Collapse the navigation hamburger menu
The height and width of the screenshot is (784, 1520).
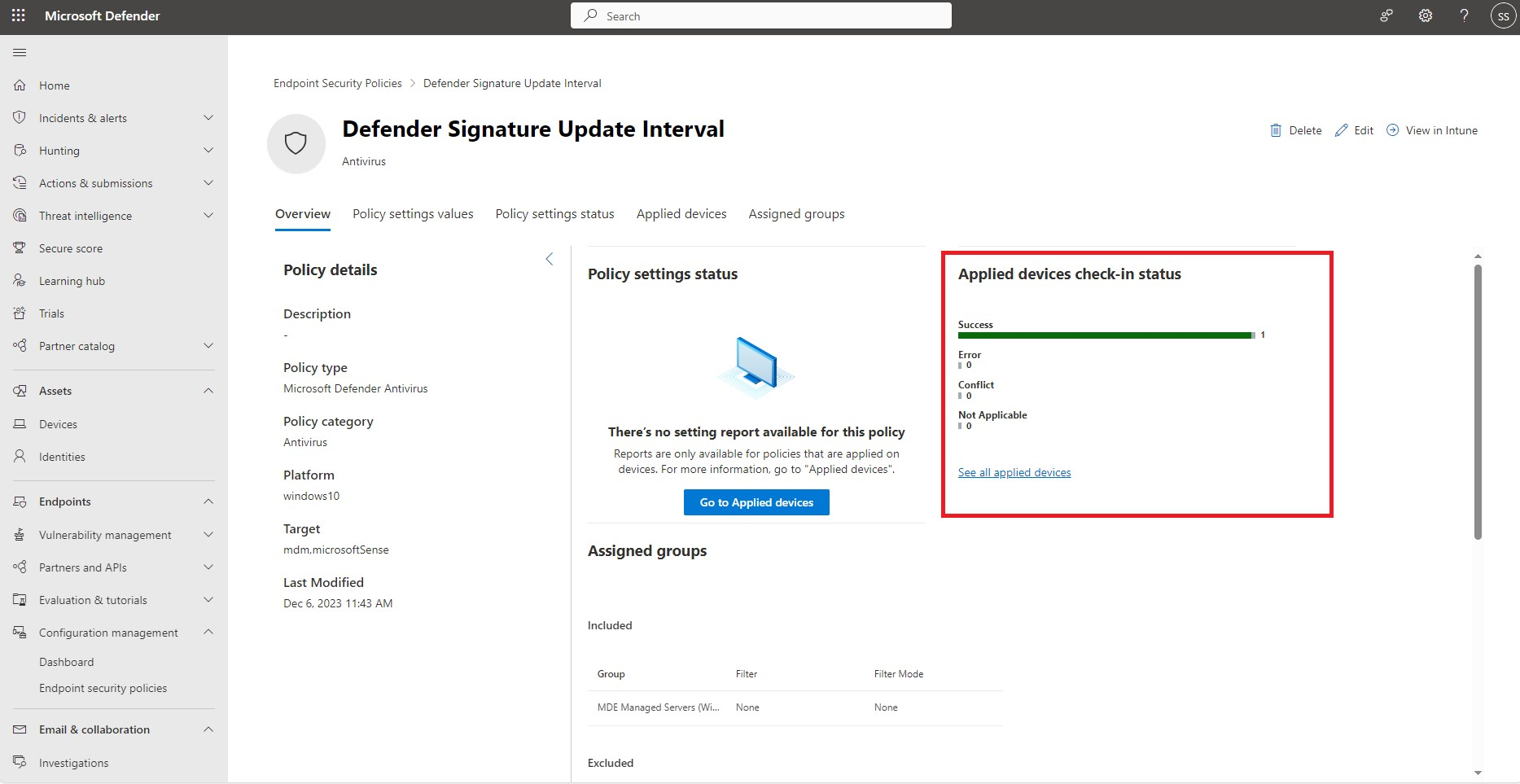[20, 53]
